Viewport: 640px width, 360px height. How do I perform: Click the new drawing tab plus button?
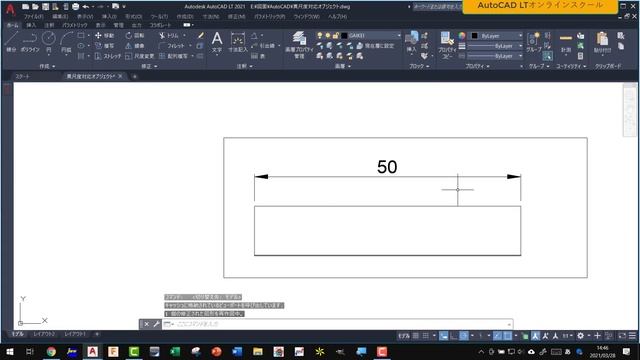(134, 76)
